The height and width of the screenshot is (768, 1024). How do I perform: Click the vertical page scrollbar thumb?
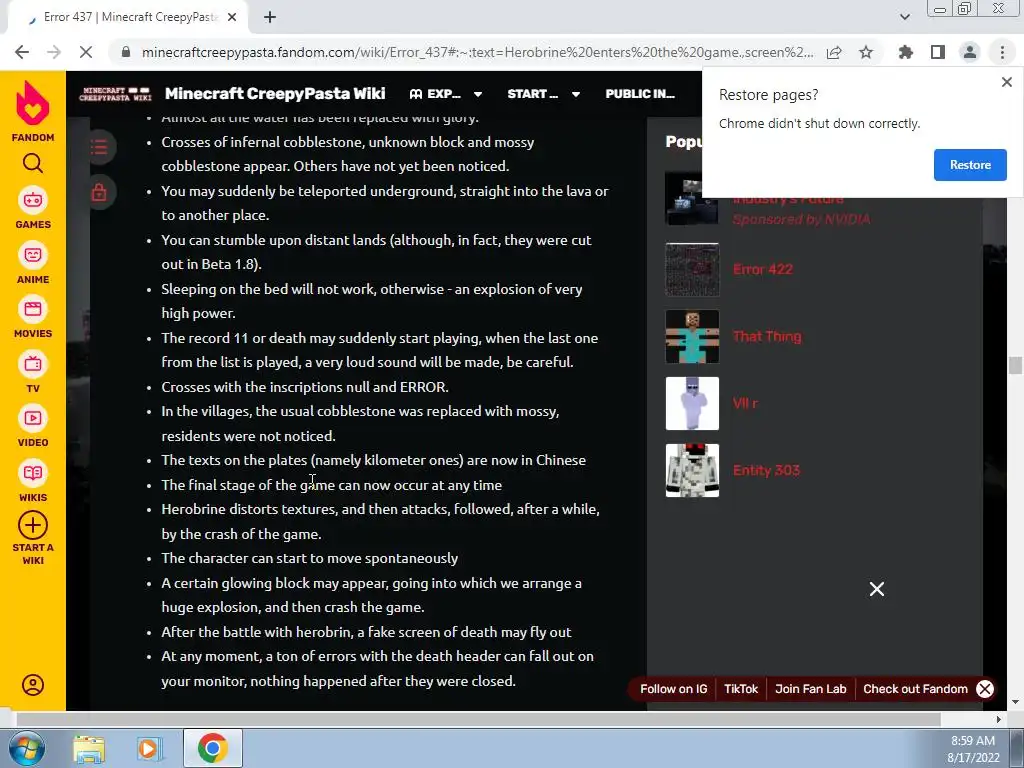click(x=1015, y=365)
